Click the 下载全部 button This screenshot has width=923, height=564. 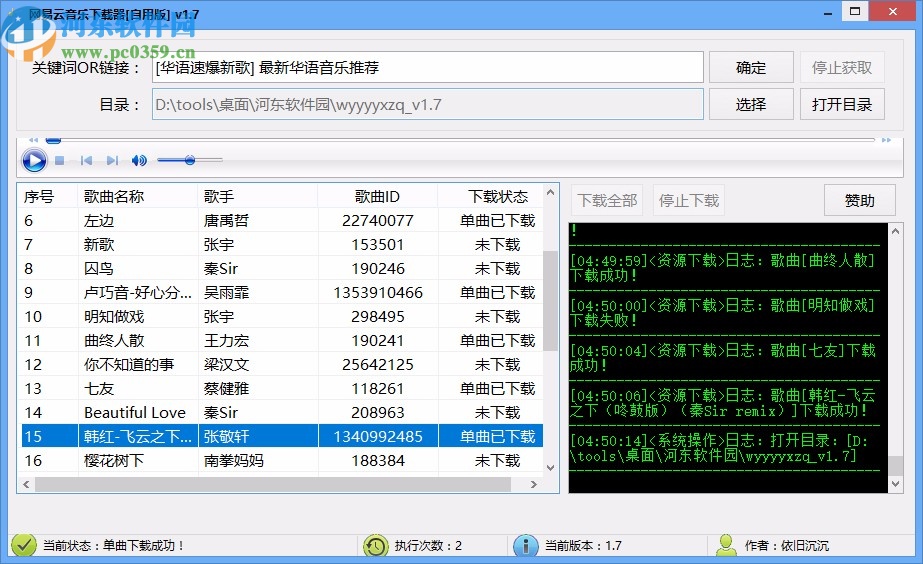tap(607, 201)
